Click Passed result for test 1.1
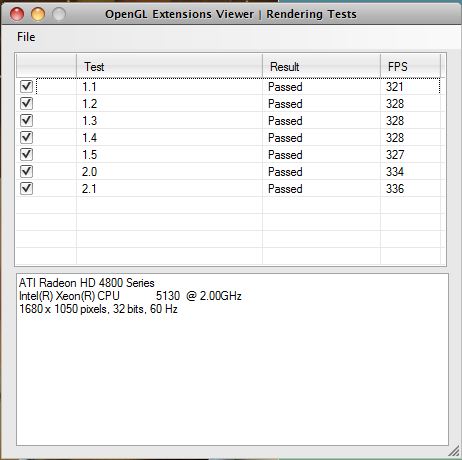Viewport: 462px width, 460px height. click(285, 87)
